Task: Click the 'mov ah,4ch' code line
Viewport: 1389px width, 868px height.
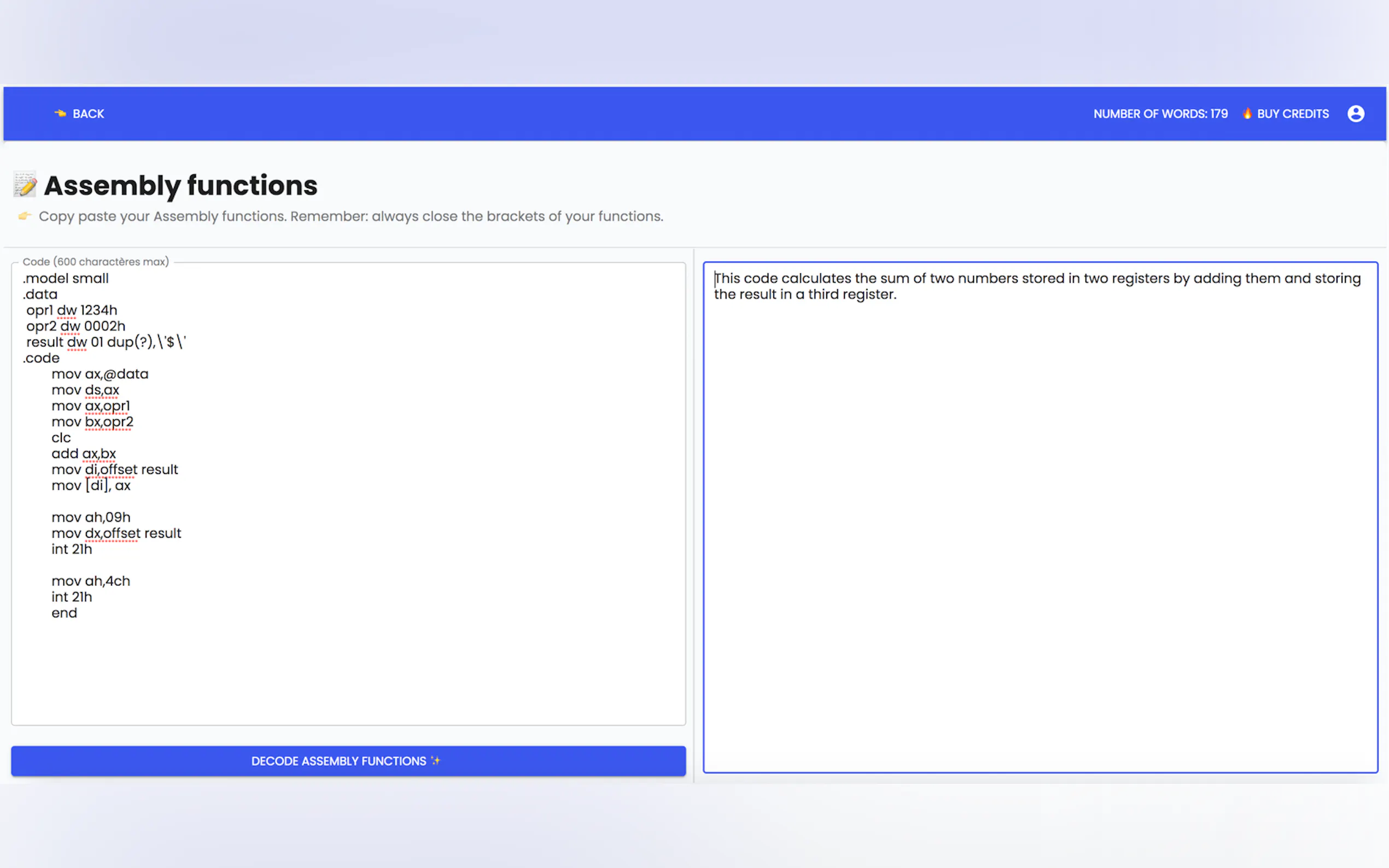Action: 91,581
